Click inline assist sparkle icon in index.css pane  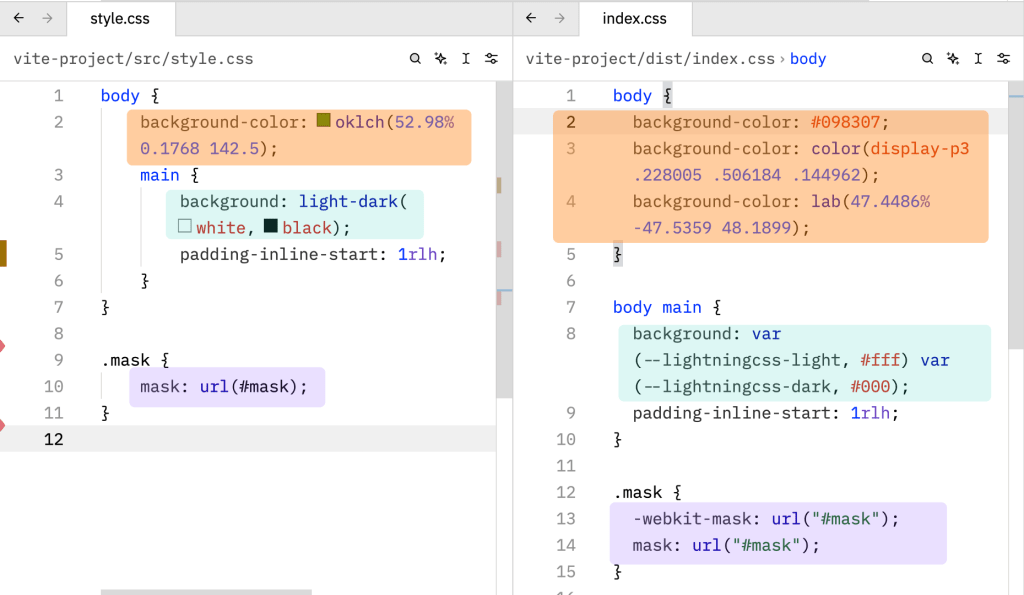click(x=952, y=59)
